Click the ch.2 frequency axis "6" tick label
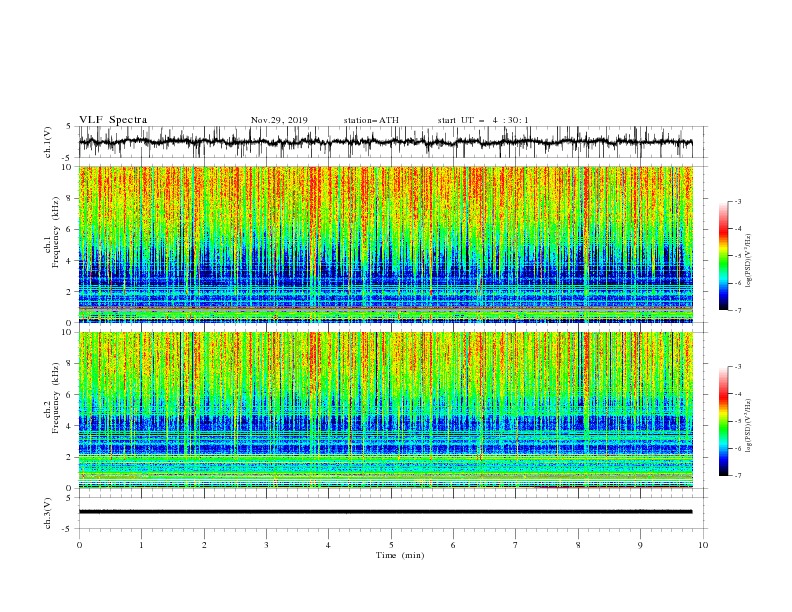The image size is (792, 612). 69,395
